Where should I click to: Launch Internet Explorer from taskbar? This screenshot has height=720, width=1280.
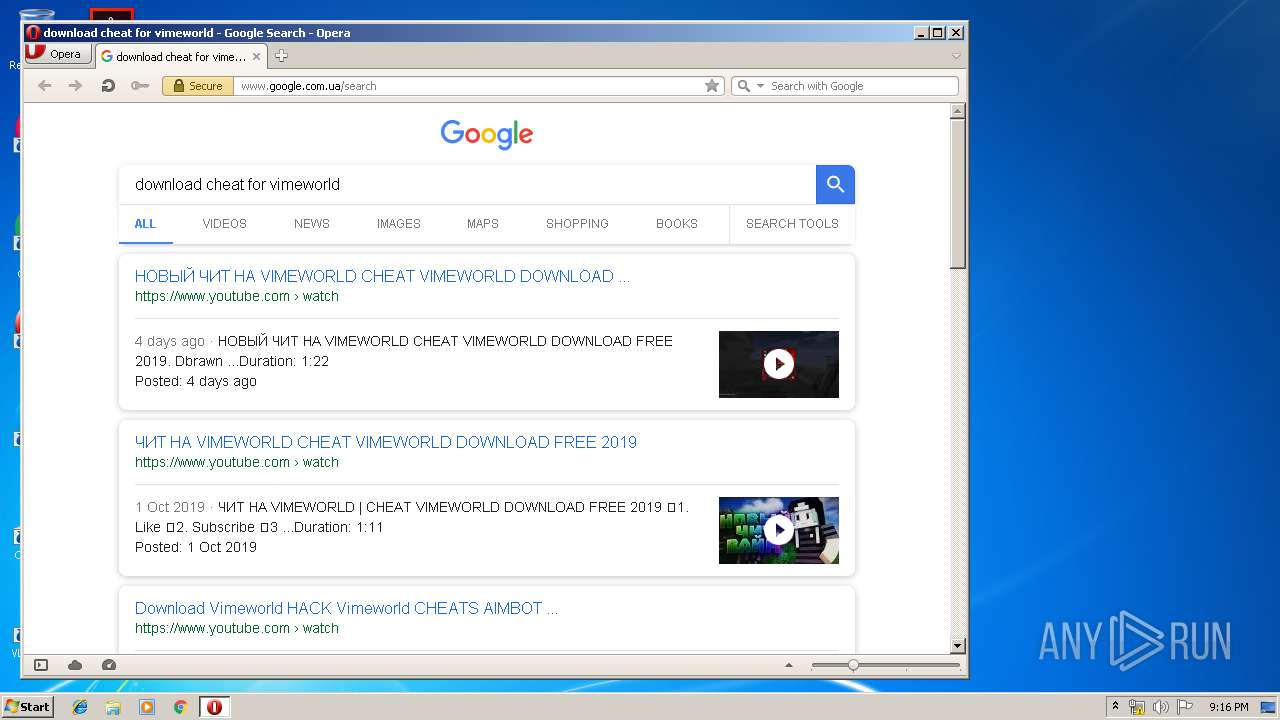coord(80,707)
